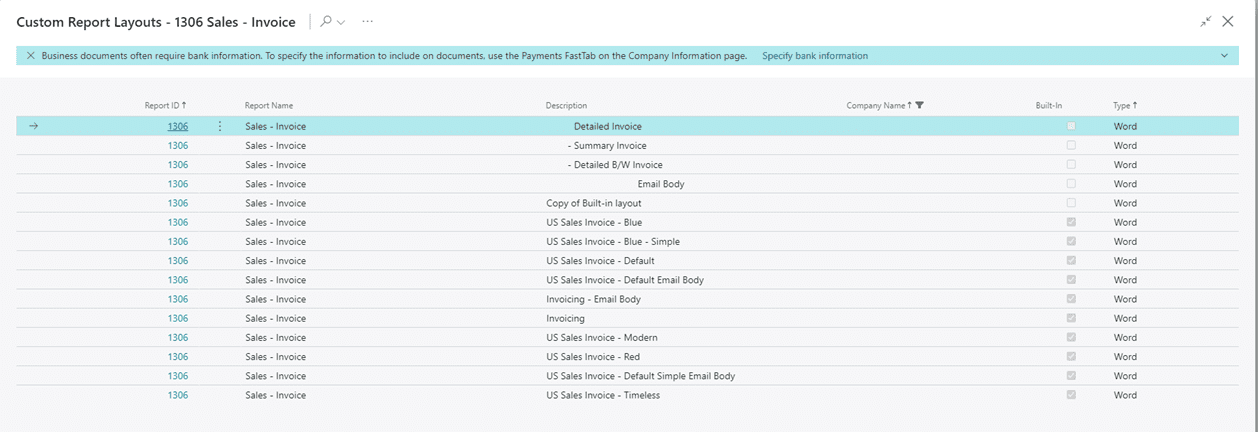The image size is (1258, 432).
Task: Collapse the page using the shrink icon
Action: point(1206,21)
